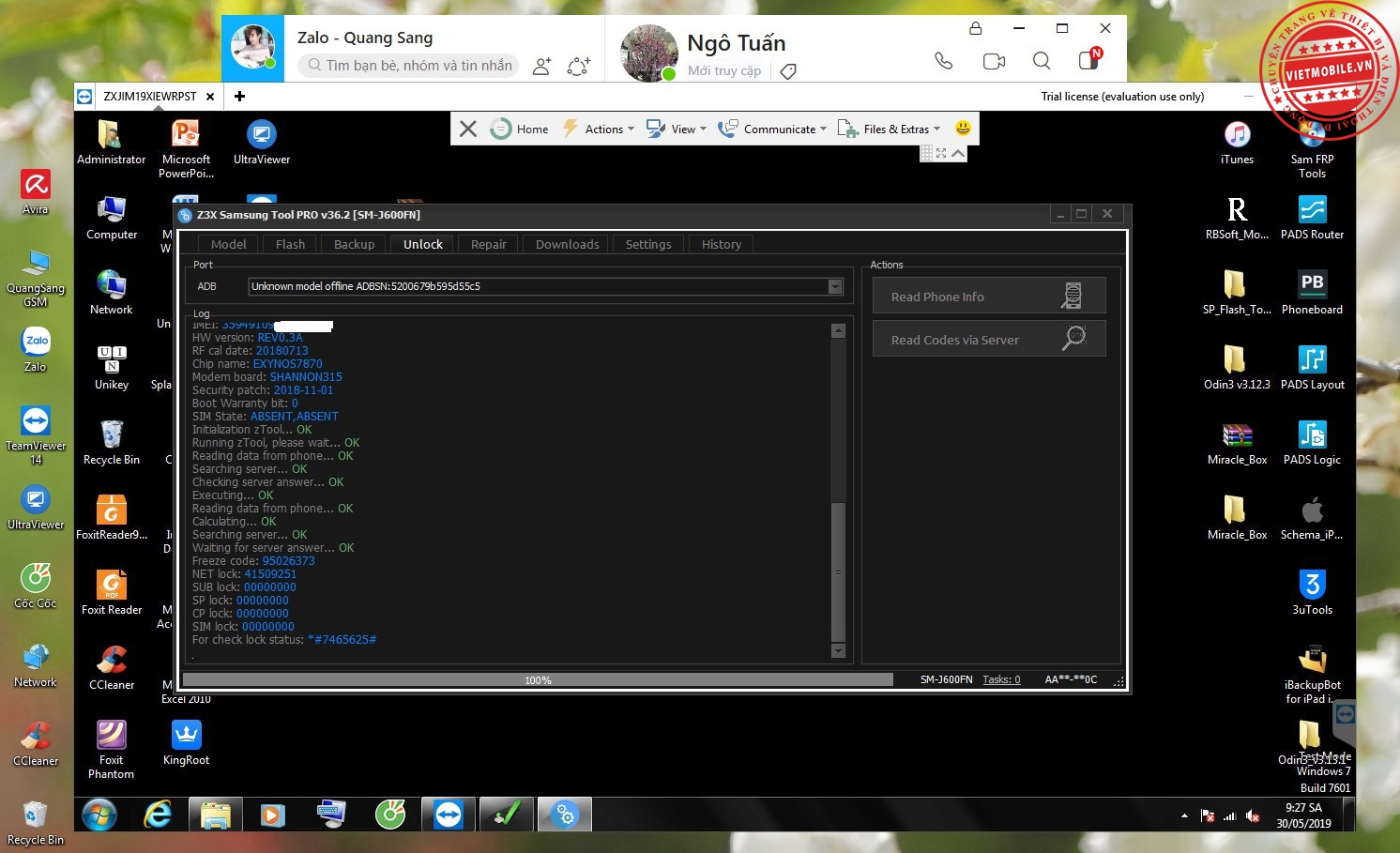Open the Files & Extras menu
1400x853 pixels.
[x=889, y=129]
